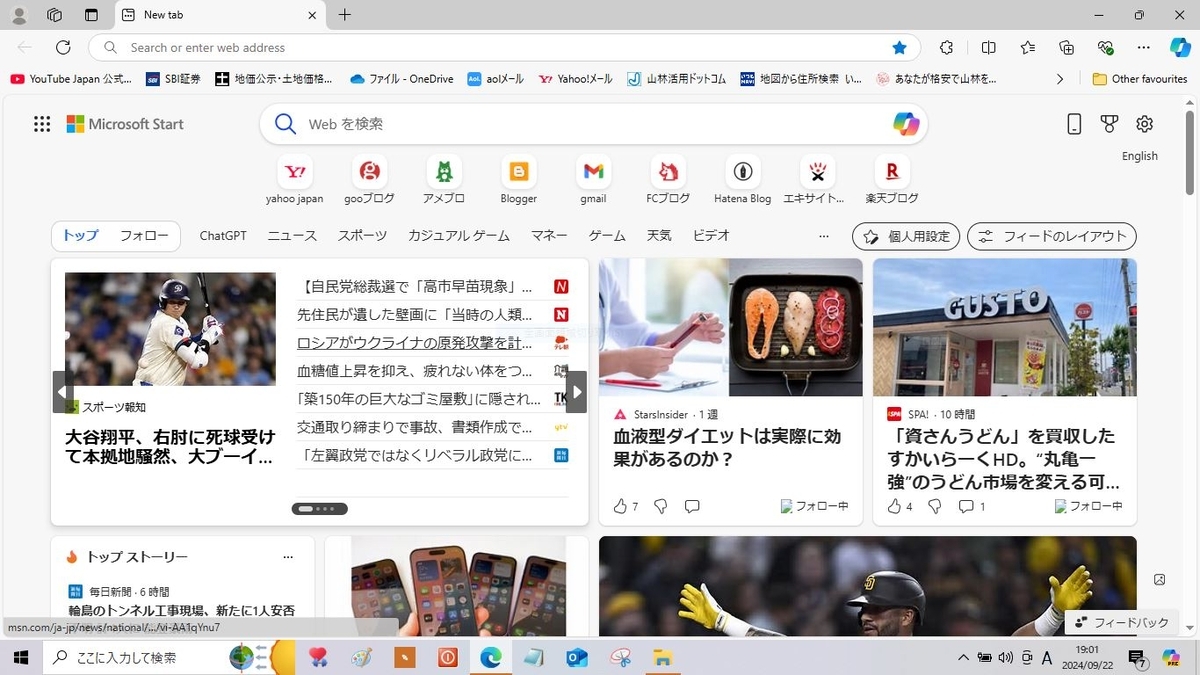Click 個人用設定 button
1200x675 pixels.
pos(906,237)
